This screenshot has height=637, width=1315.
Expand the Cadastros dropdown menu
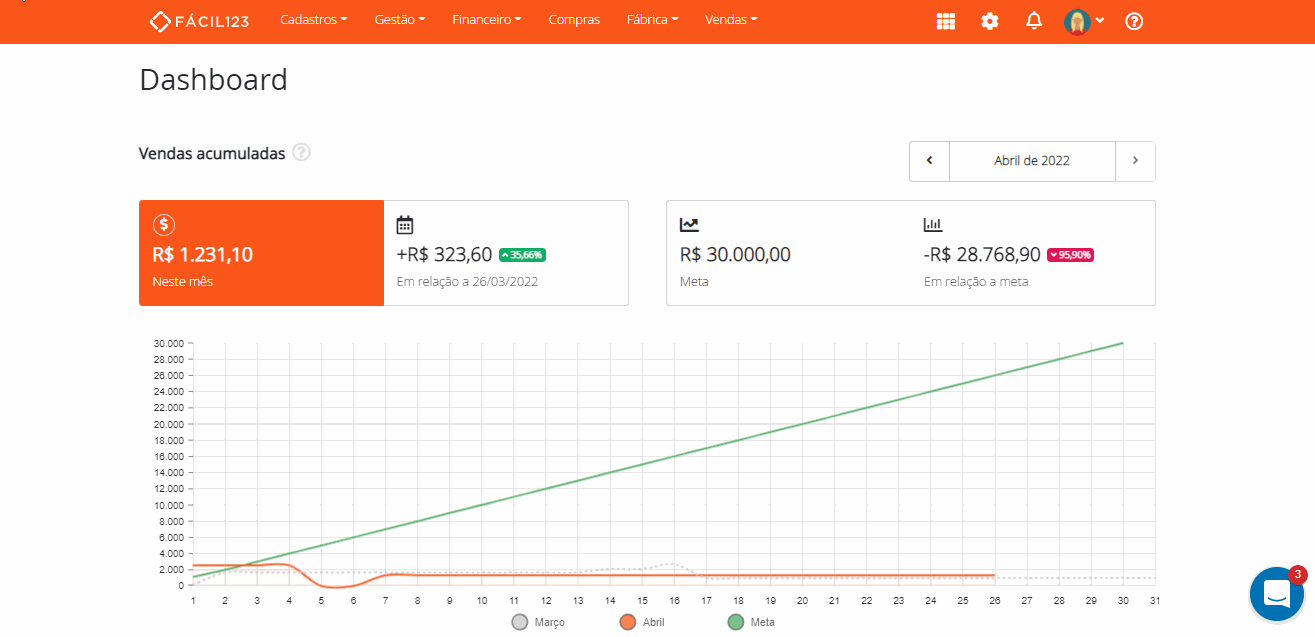pyautogui.click(x=314, y=20)
